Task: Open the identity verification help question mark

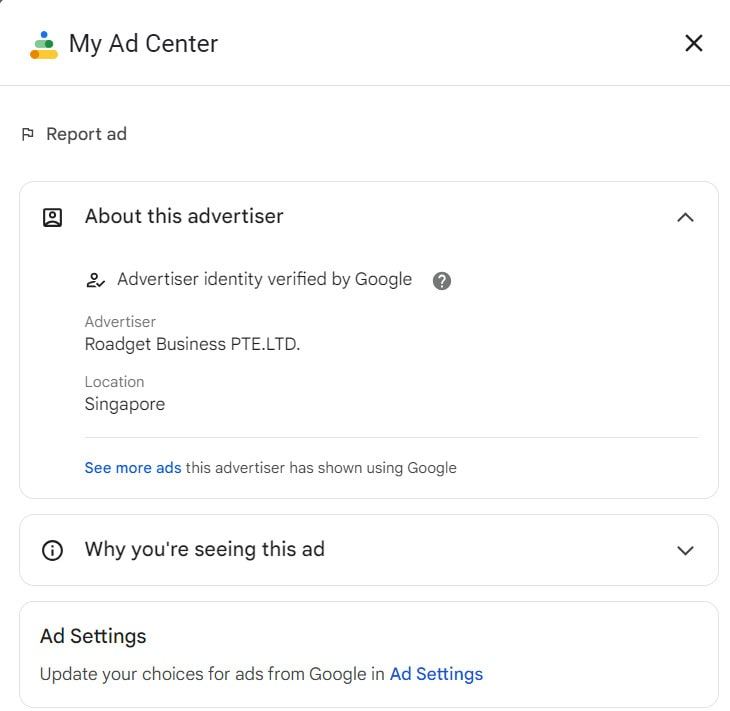Action: coord(442,280)
